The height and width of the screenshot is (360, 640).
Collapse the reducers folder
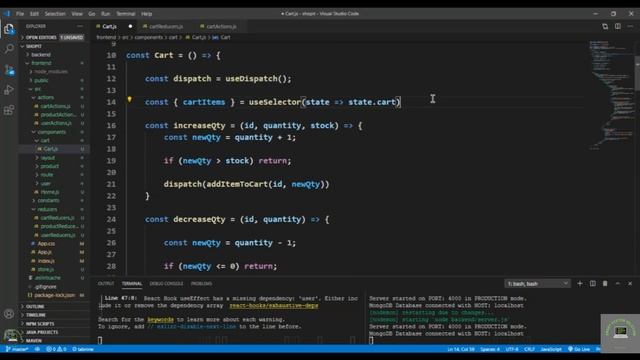tap(47, 209)
